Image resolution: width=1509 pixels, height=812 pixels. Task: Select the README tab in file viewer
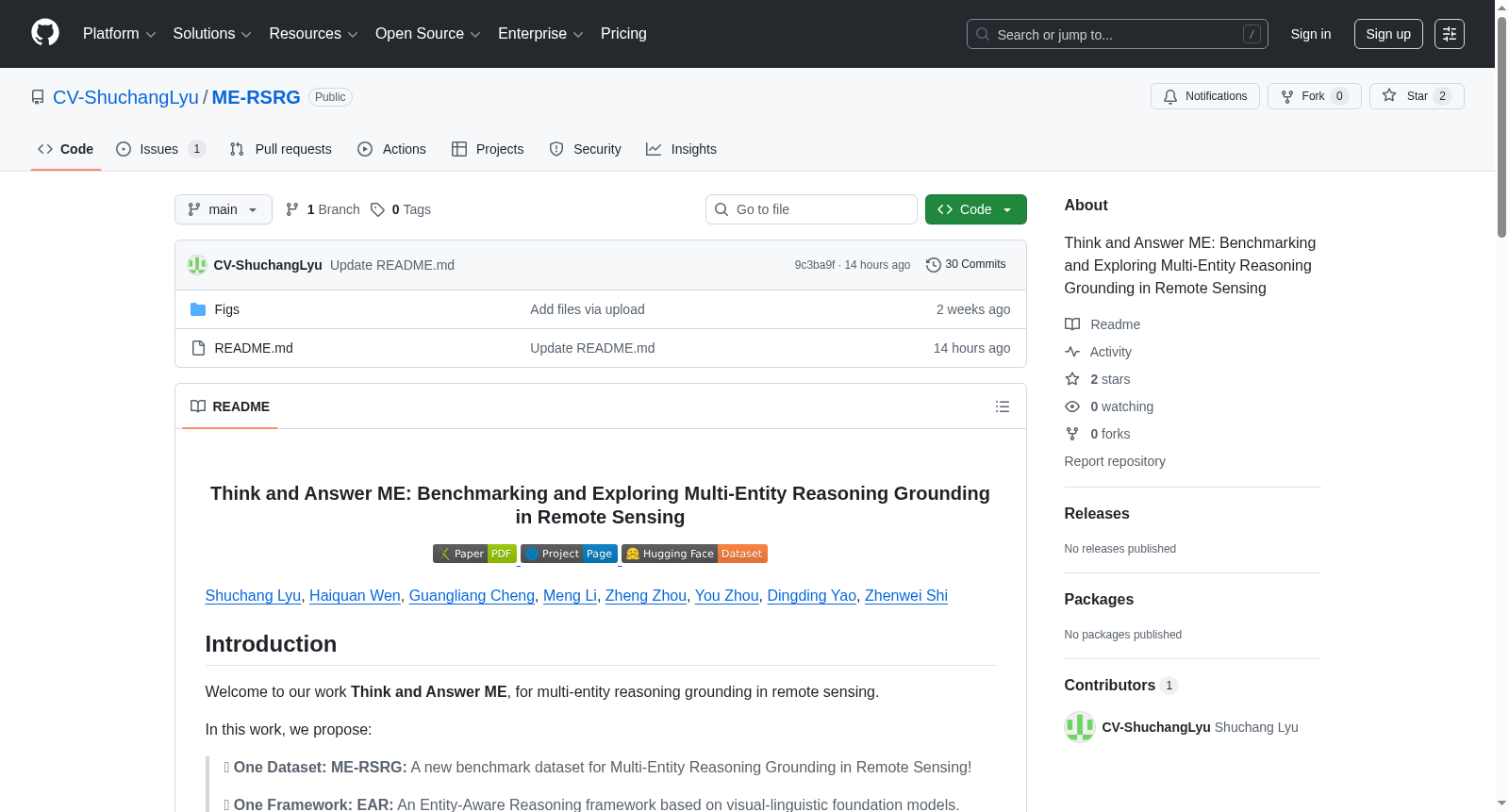[230, 406]
